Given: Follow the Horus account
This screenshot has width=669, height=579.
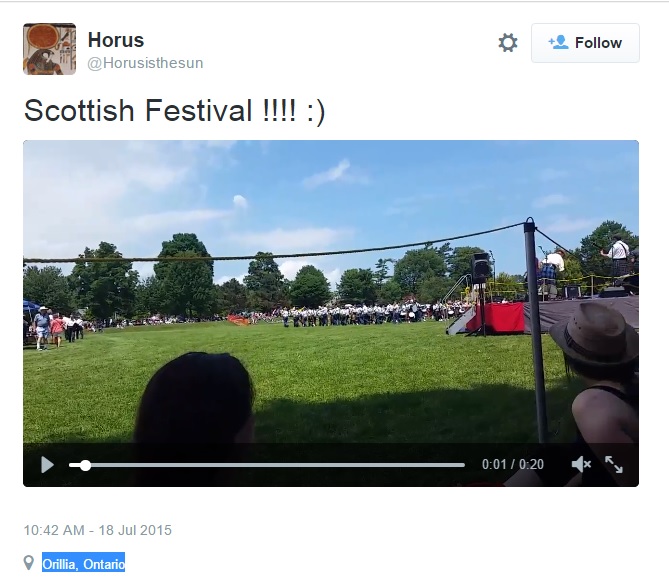Looking at the screenshot, I should pos(585,43).
